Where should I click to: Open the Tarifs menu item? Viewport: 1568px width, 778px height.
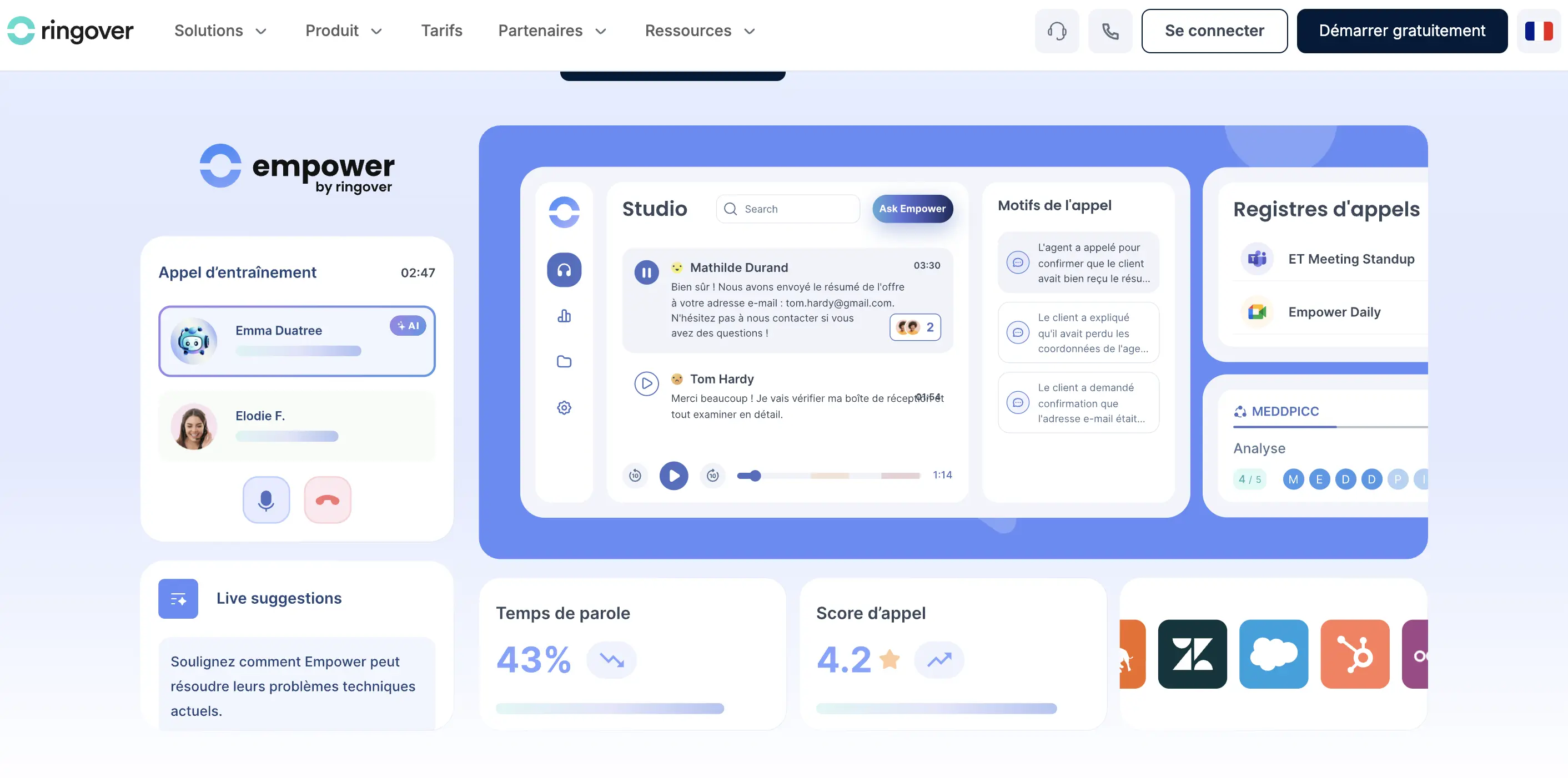point(441,31)
